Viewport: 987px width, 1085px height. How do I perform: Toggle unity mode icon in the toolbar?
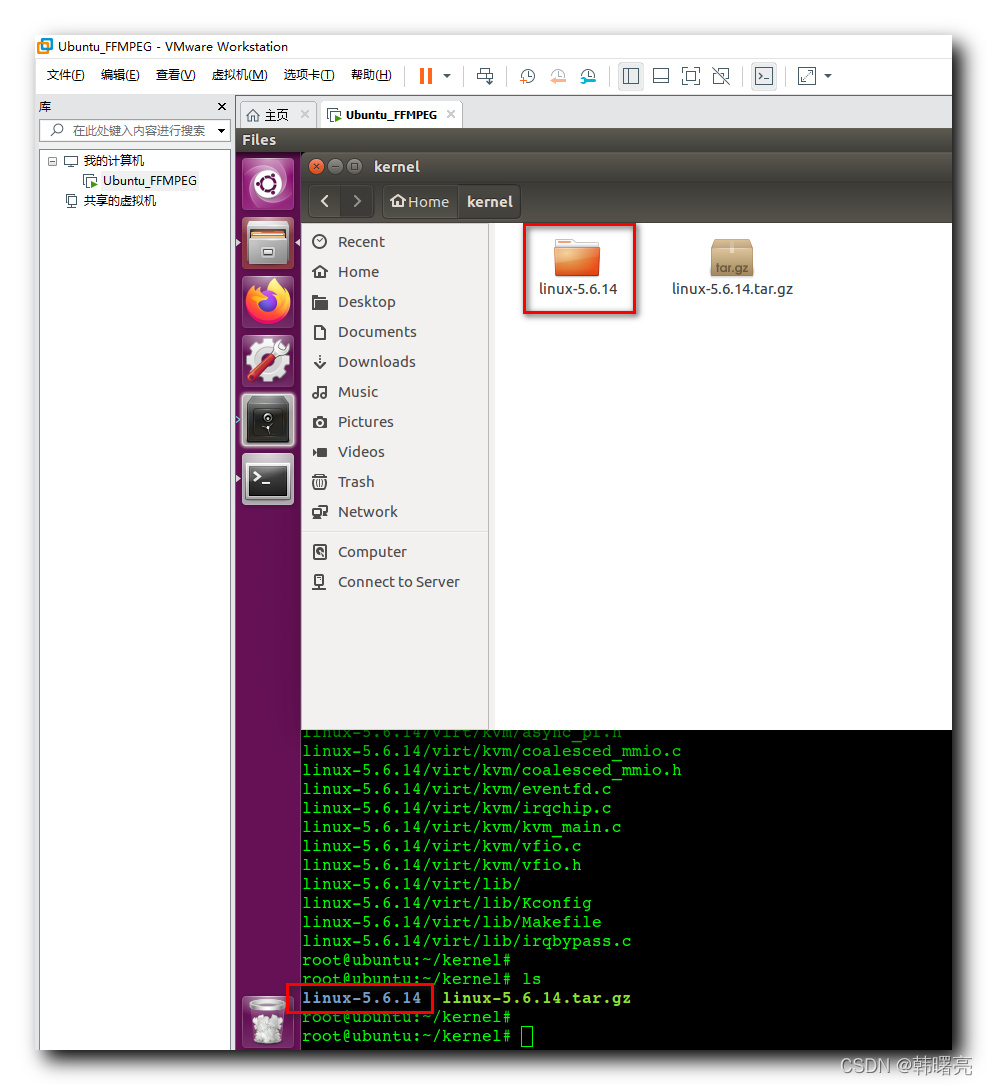pos(720,76)
